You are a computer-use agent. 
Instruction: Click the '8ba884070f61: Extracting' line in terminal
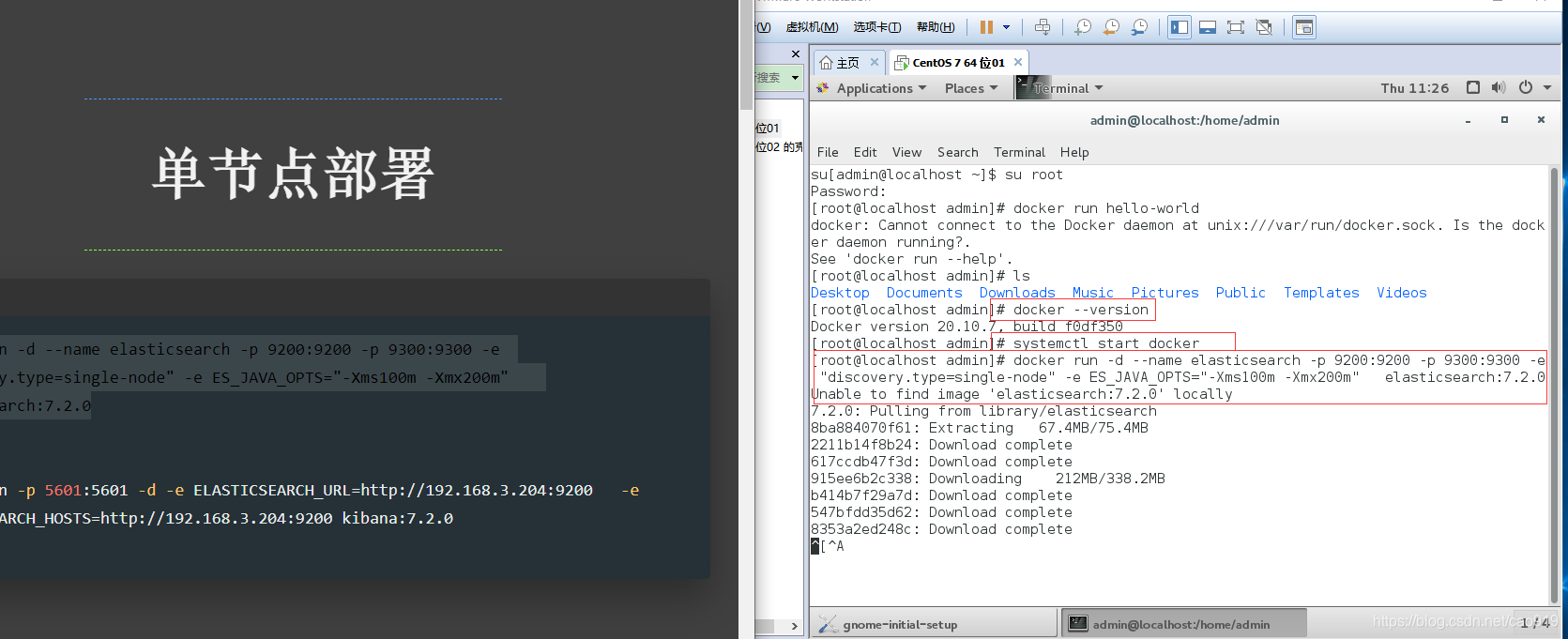pyautogui.click(x=980, y=428)
